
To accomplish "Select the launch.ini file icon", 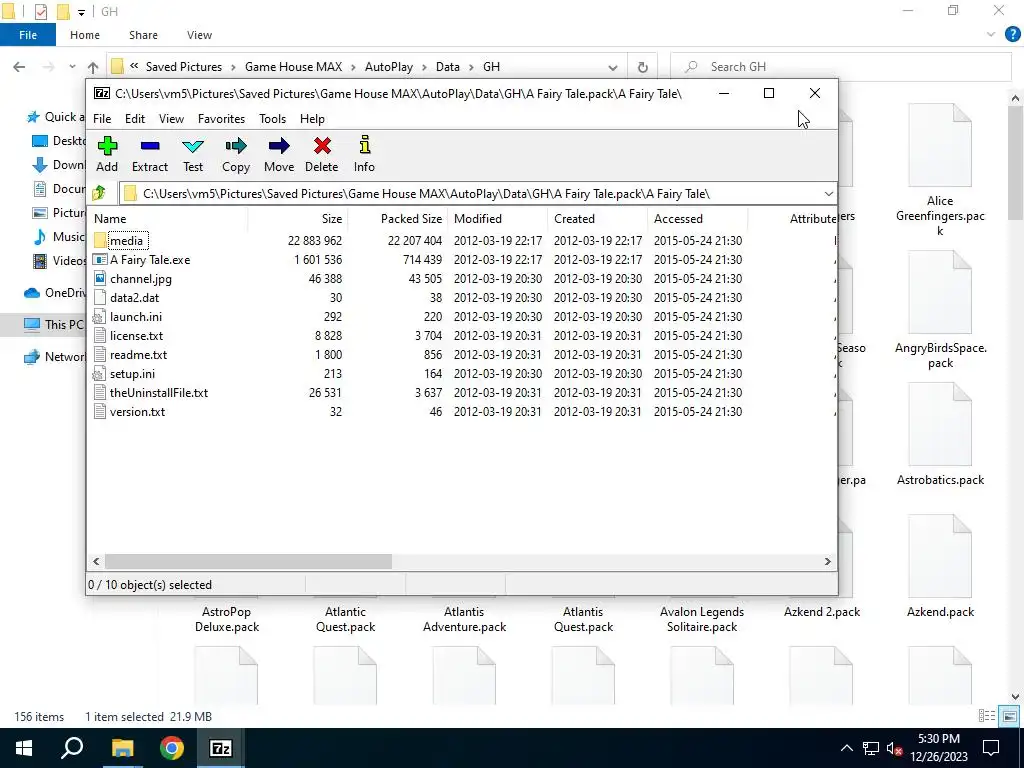I will click(x=99, y=317).
